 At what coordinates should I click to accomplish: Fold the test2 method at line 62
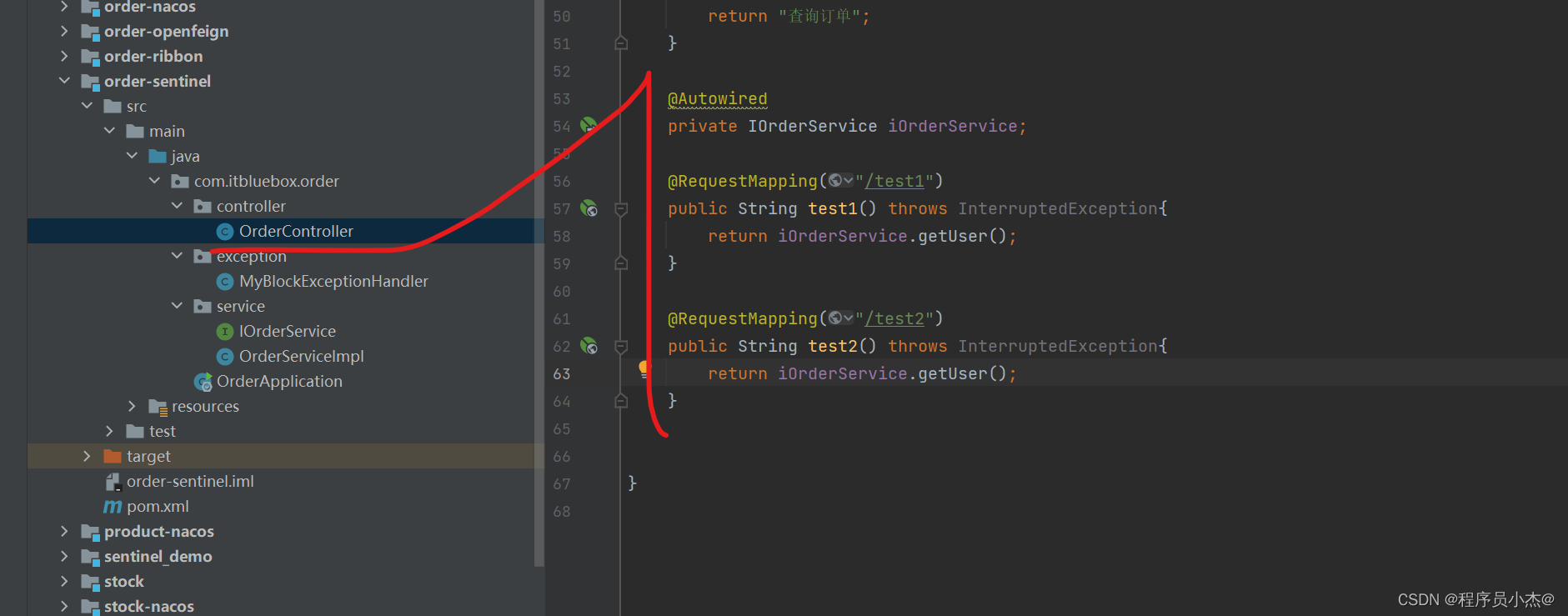tap(621, 347)
